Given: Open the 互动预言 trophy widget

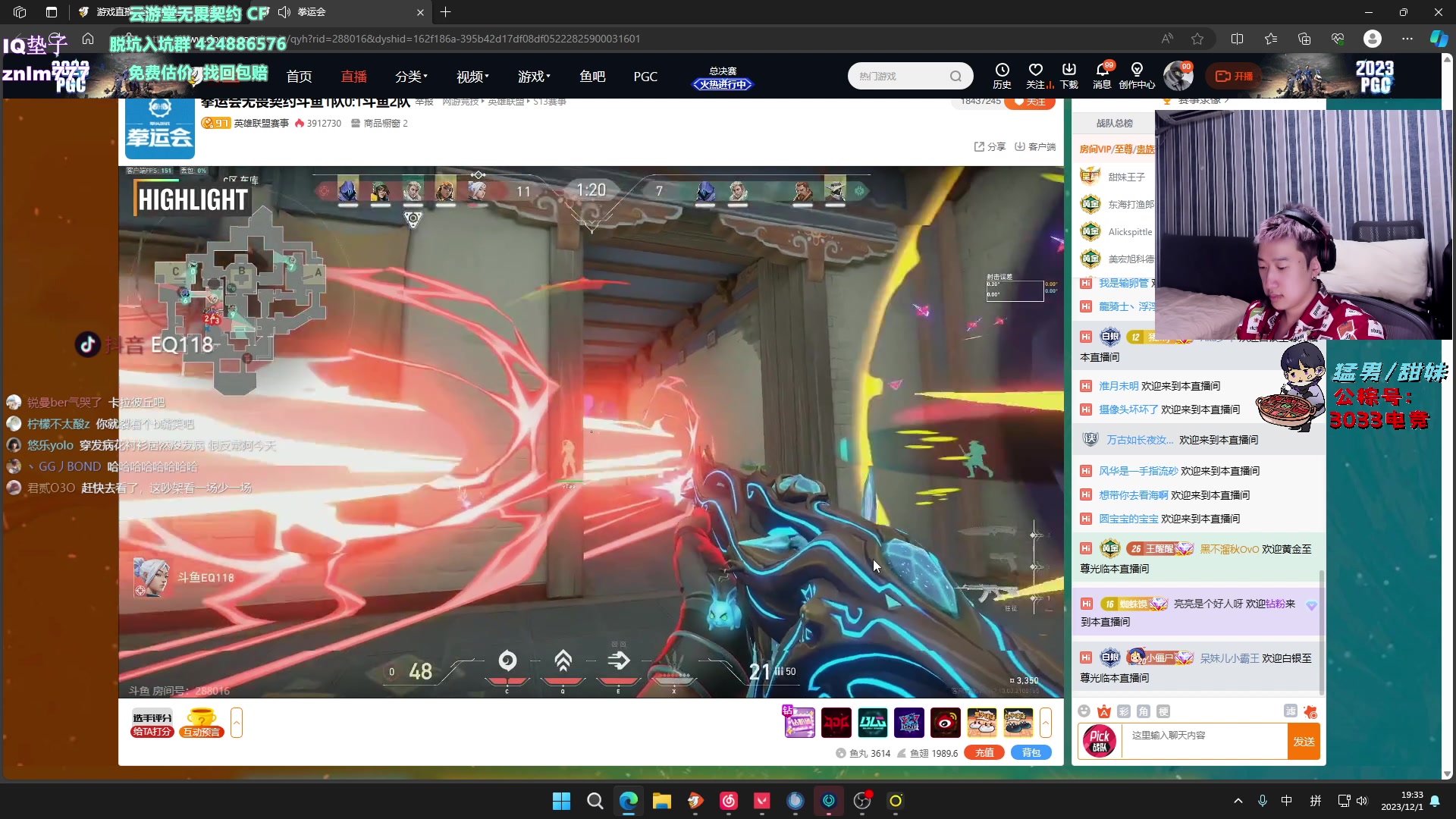Looking at the screenshot, I should [202, 723].
